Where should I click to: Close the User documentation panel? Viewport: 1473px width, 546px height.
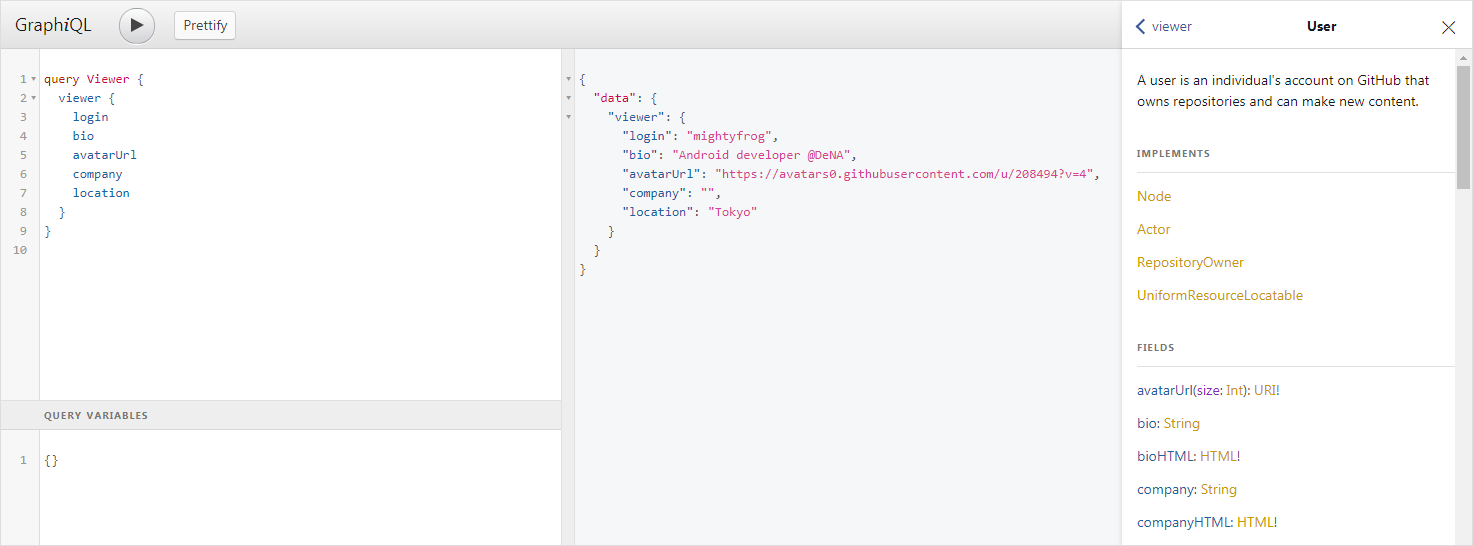click(x=1448, y=27)
